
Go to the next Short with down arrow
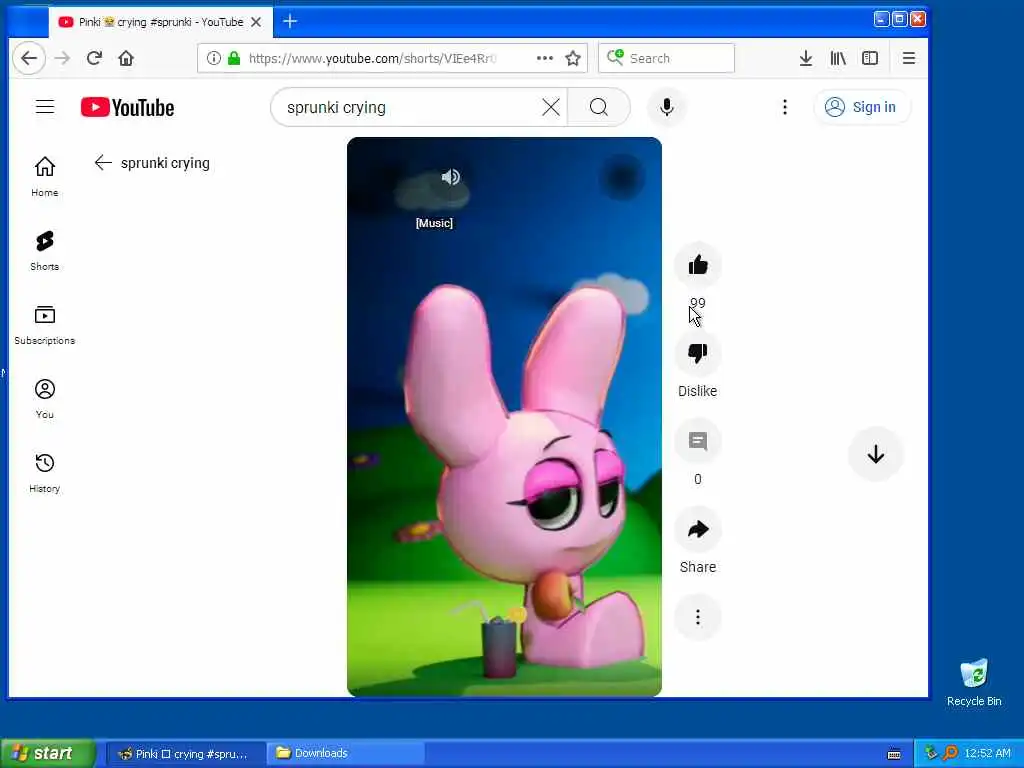(876, 454)
